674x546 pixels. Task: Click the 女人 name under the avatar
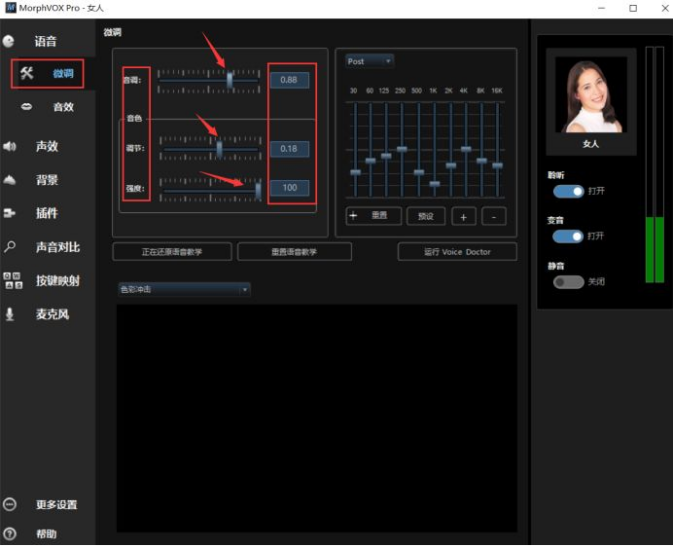coord(591,144)
